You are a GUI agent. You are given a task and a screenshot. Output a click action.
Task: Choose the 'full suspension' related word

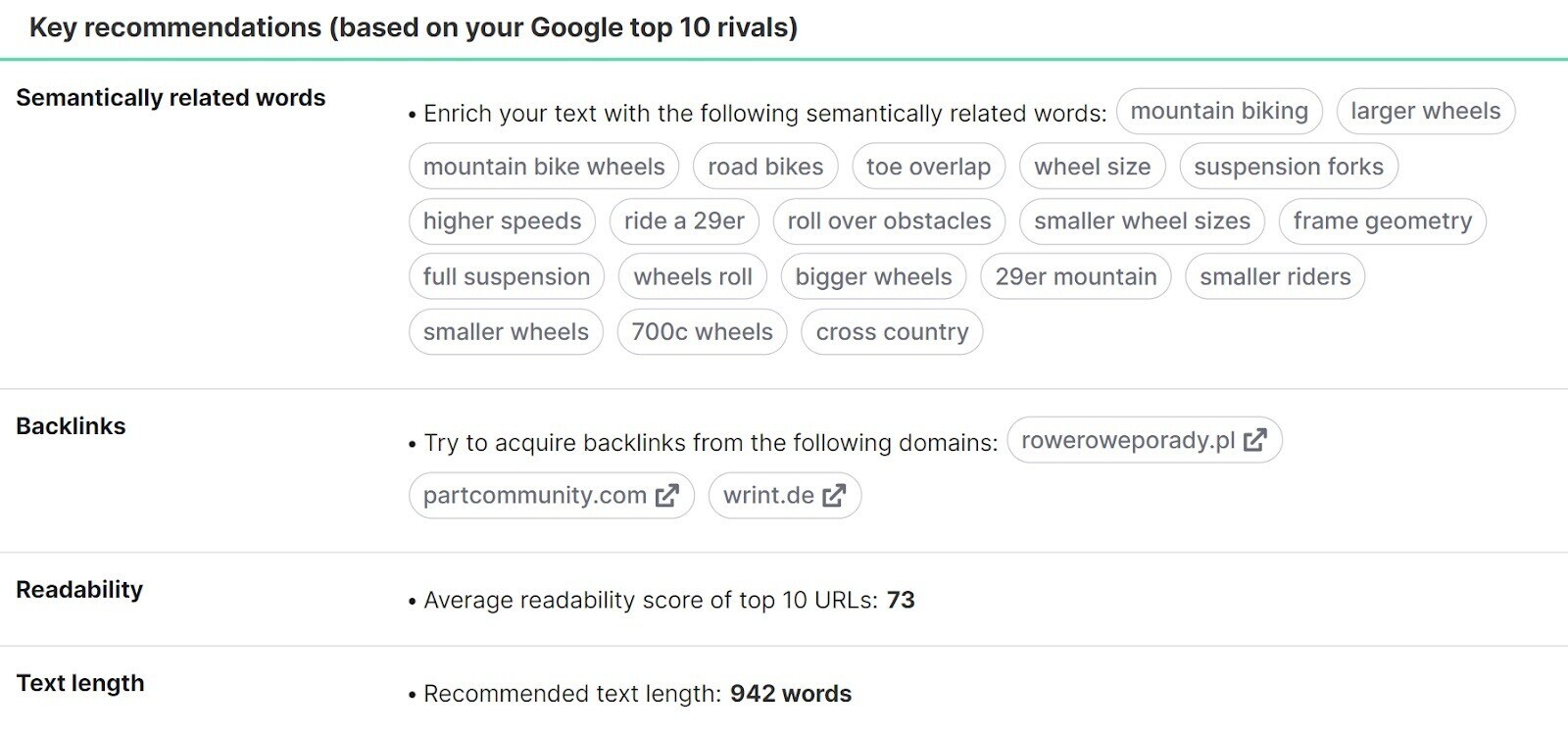(506, 276)
